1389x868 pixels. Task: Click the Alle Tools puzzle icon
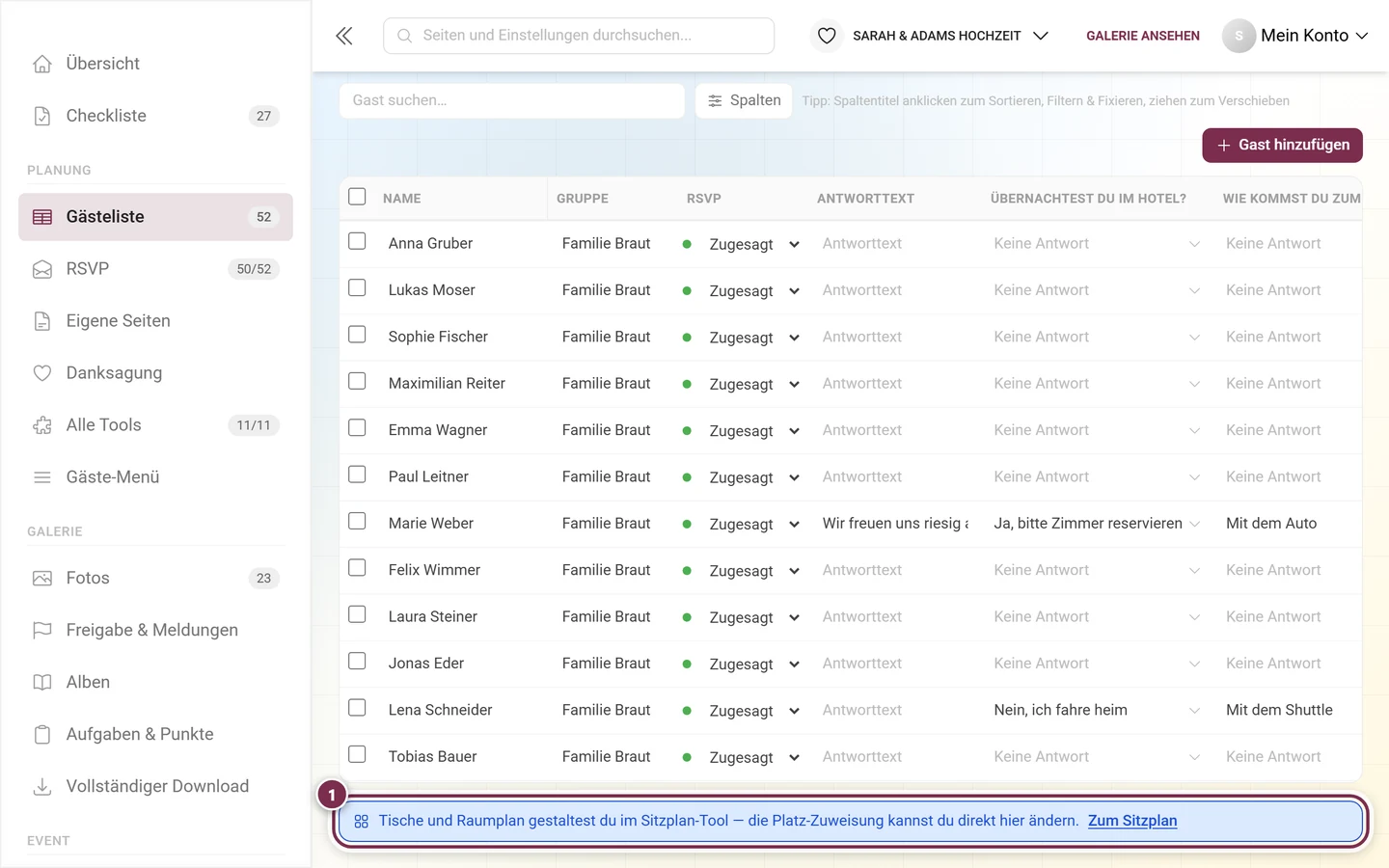(42, 425)
